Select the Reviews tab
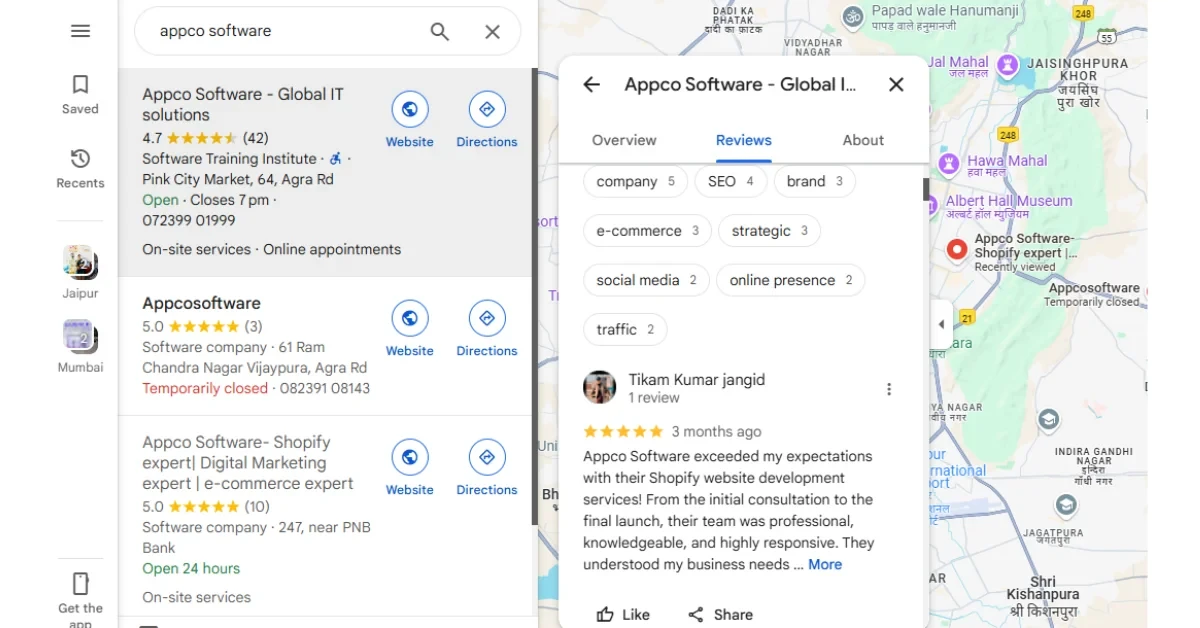The height and width of the screenshot is (628, 1200). (744, 141)
